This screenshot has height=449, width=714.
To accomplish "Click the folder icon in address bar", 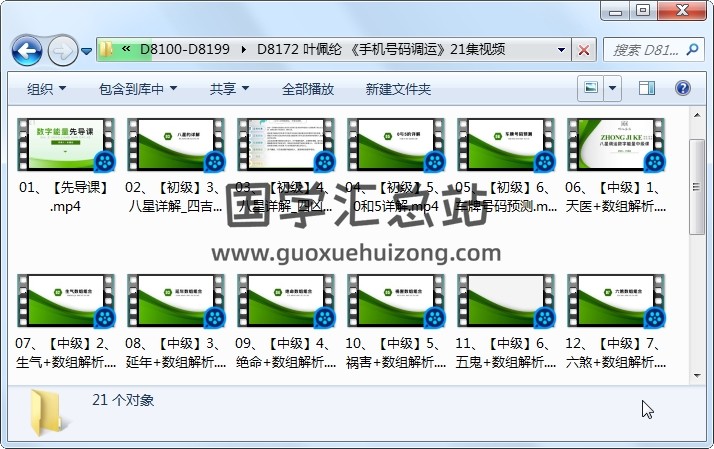I will click(x=108, y=49).
